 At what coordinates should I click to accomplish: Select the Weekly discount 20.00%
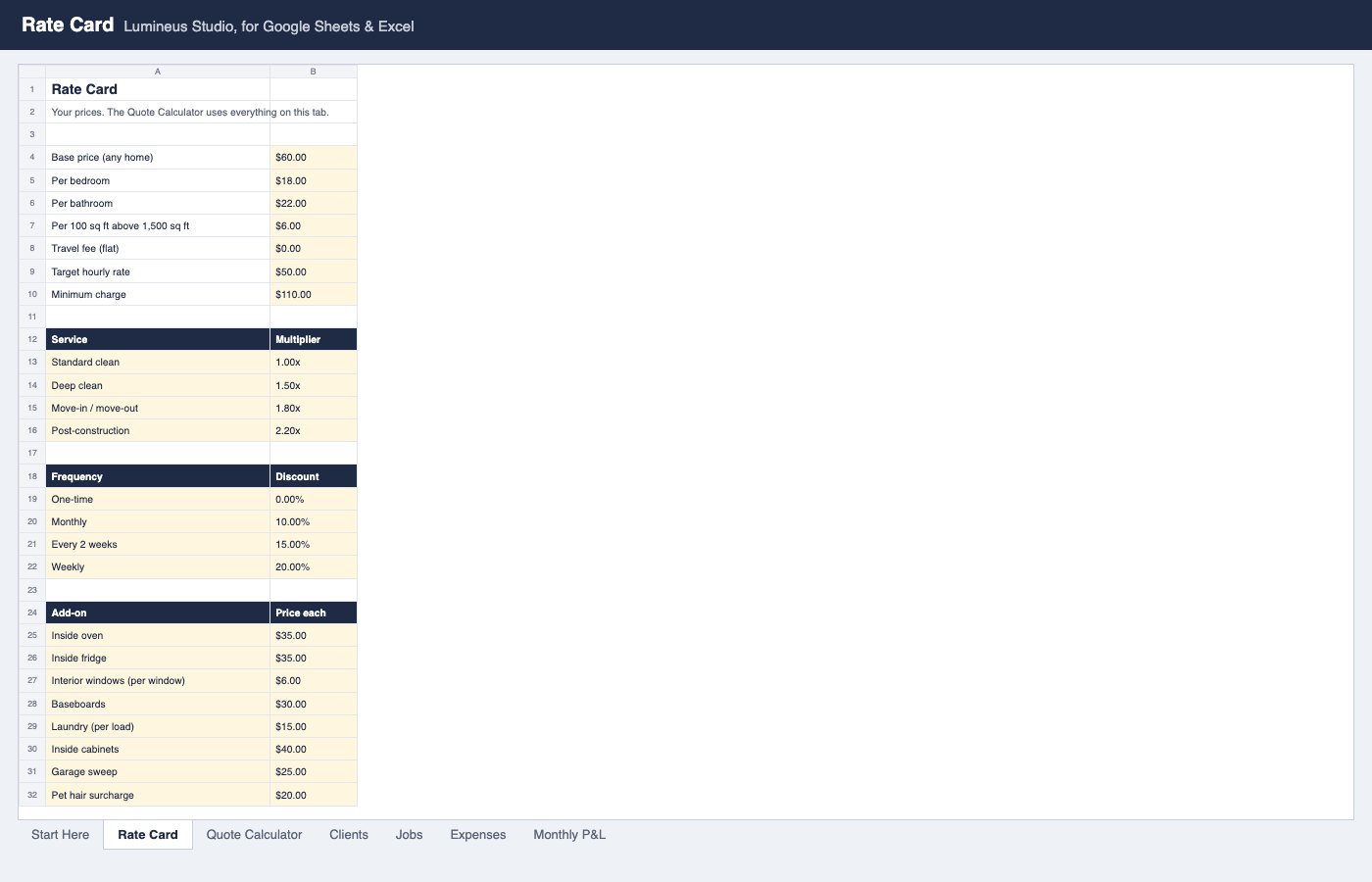[314, 566]
